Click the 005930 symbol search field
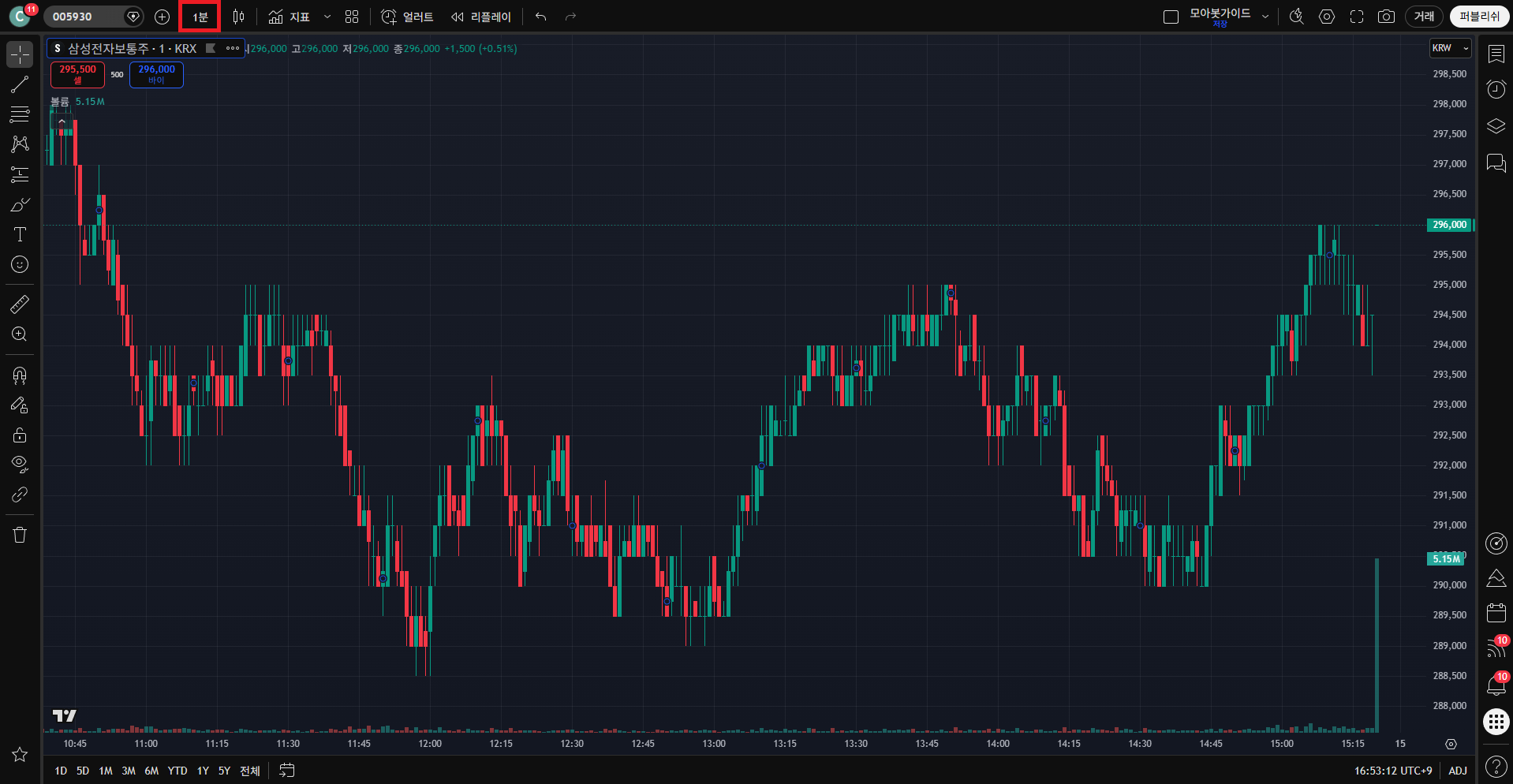Viewport: 1513px width, 784px height. point(83,17)
